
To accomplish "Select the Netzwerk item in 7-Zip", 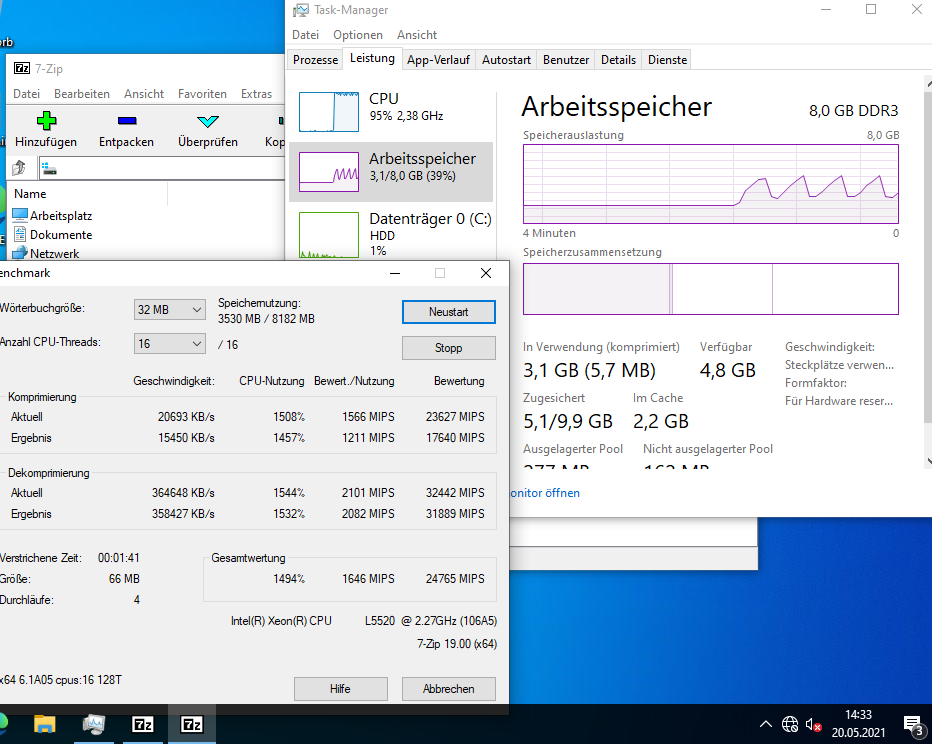I will tap(46, 253).
